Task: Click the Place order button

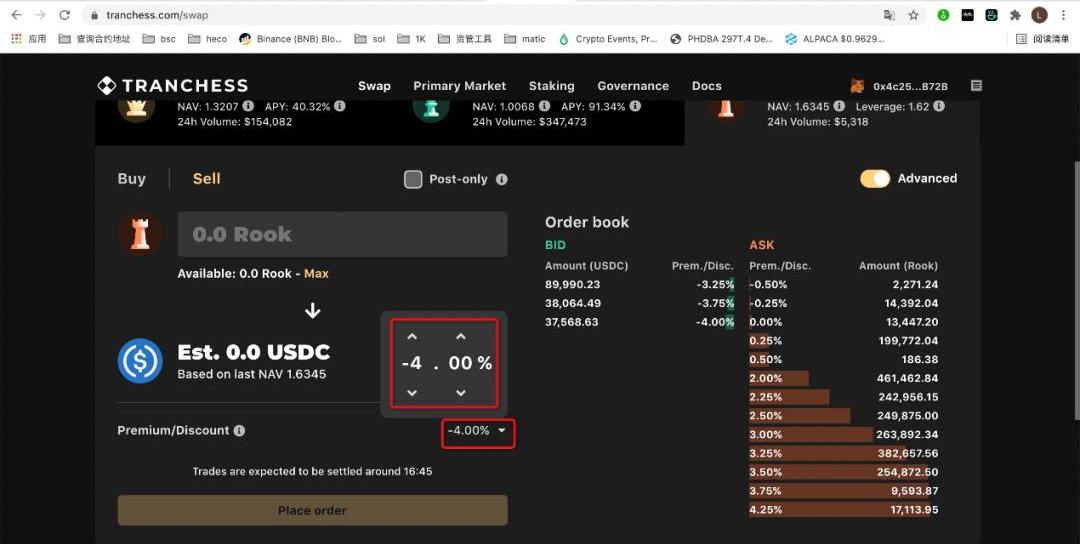Action: click(x=312, y=510)
